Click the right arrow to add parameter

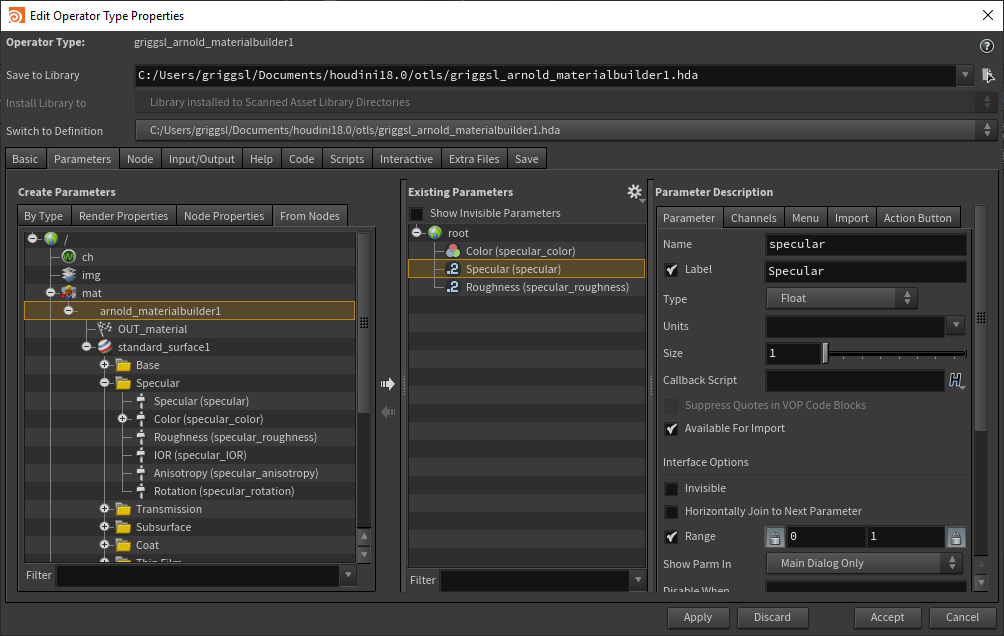387,384
